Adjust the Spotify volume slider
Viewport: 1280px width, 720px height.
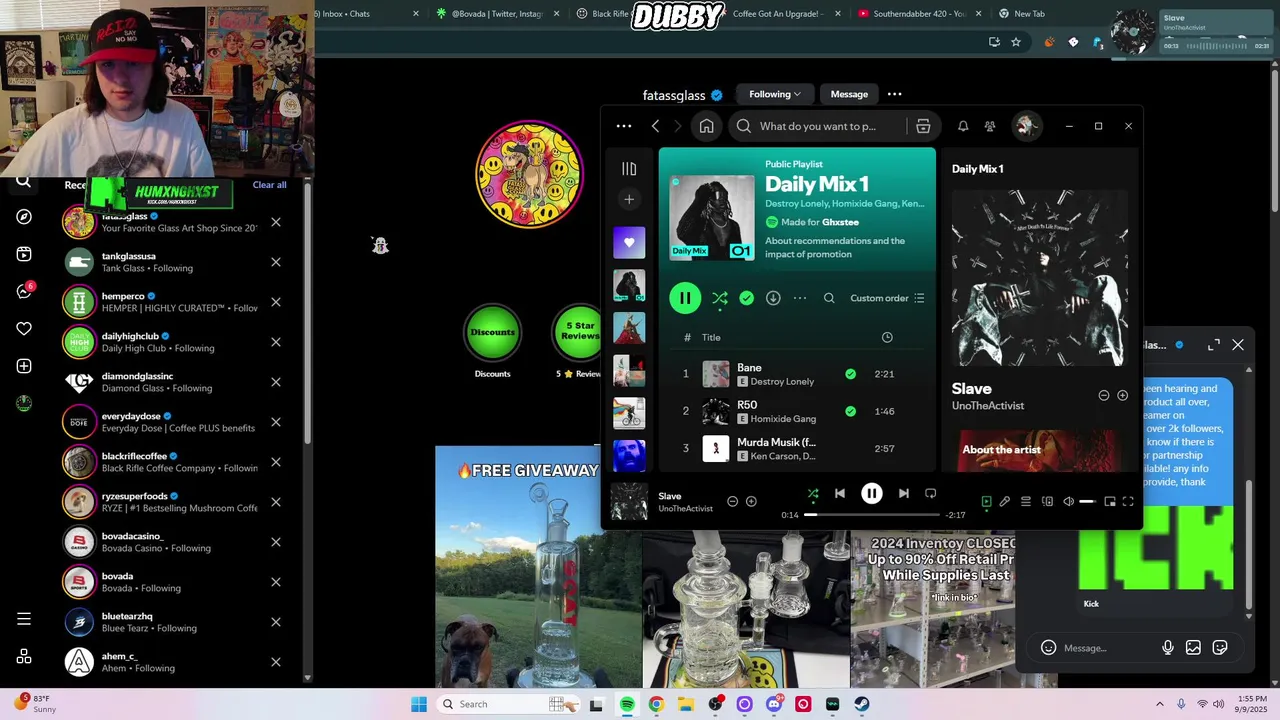pos(1089,502)
